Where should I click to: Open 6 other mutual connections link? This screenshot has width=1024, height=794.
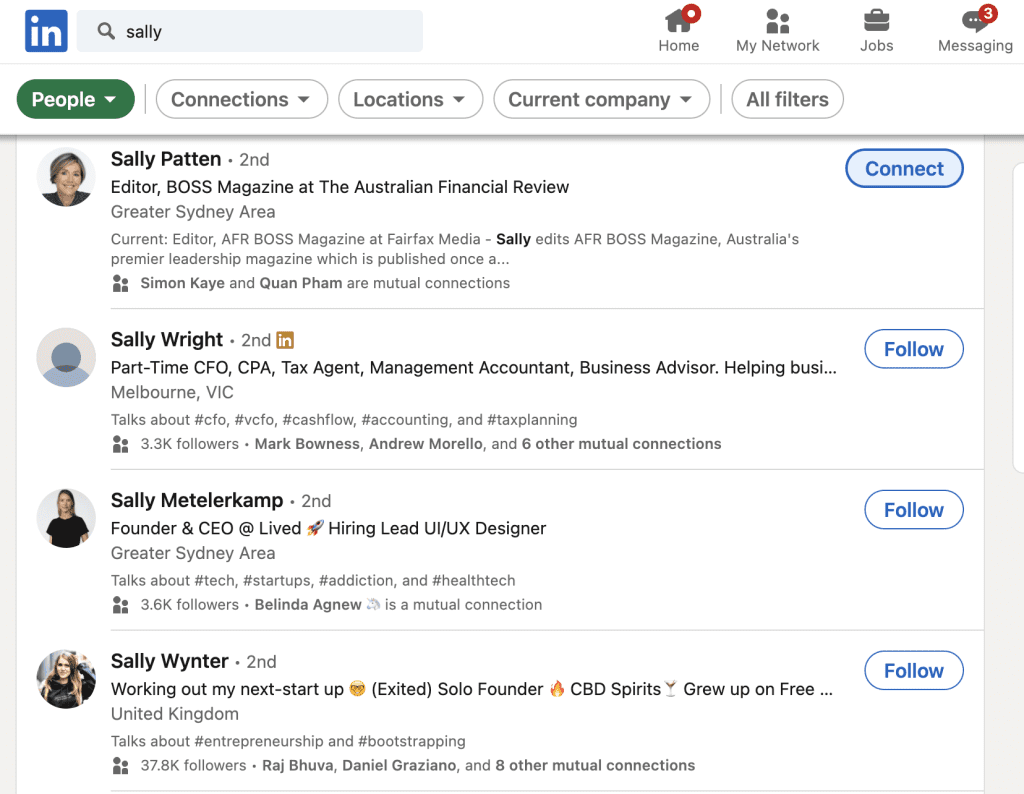(x=621, y=444)
